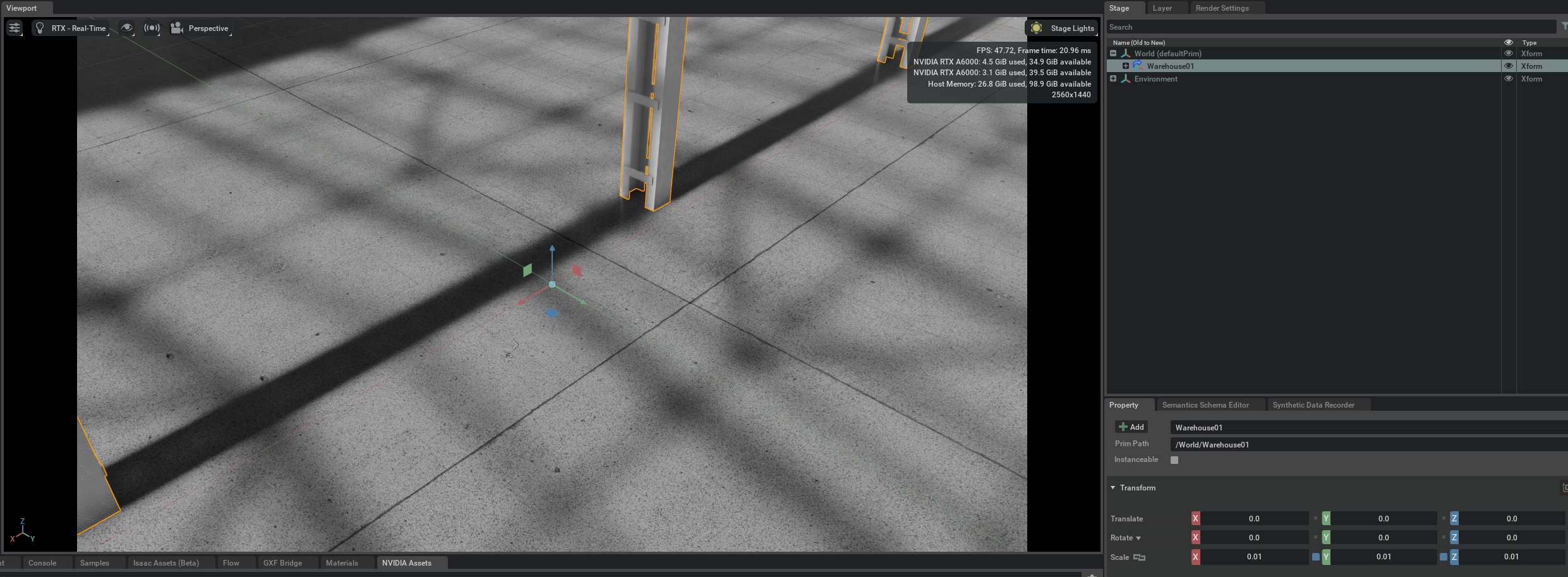
Task: Open the Rotate order dropdown arrow
Action: [x=1138, y=538]
